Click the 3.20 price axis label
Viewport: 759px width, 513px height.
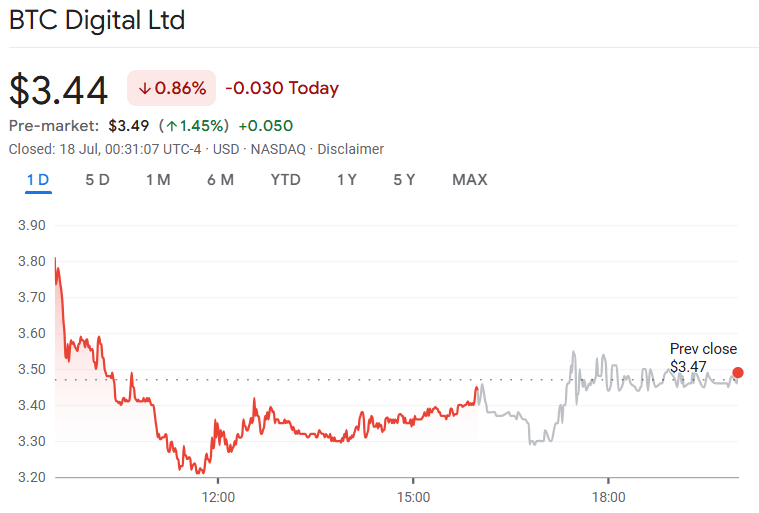click(x=31, y=477)
